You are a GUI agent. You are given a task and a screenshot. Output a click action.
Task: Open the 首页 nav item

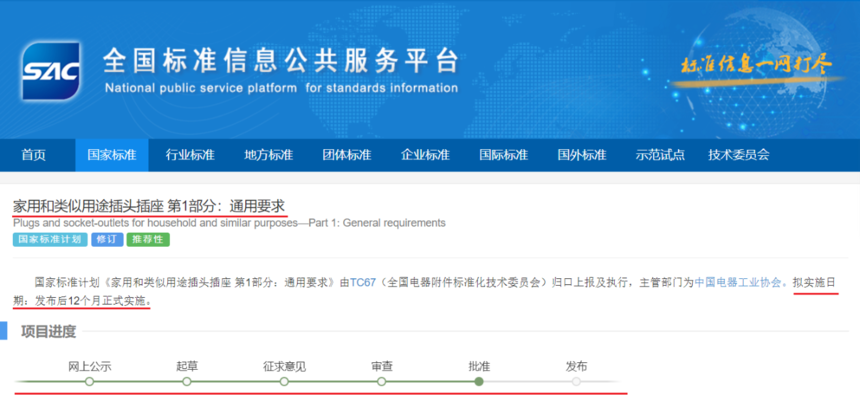click(33, 155)
